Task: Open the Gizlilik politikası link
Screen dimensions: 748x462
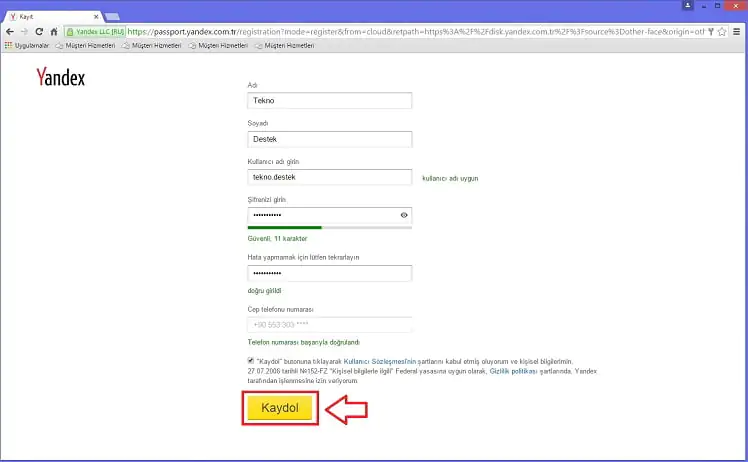Action: pyautogui.click(x=513, y=371)
